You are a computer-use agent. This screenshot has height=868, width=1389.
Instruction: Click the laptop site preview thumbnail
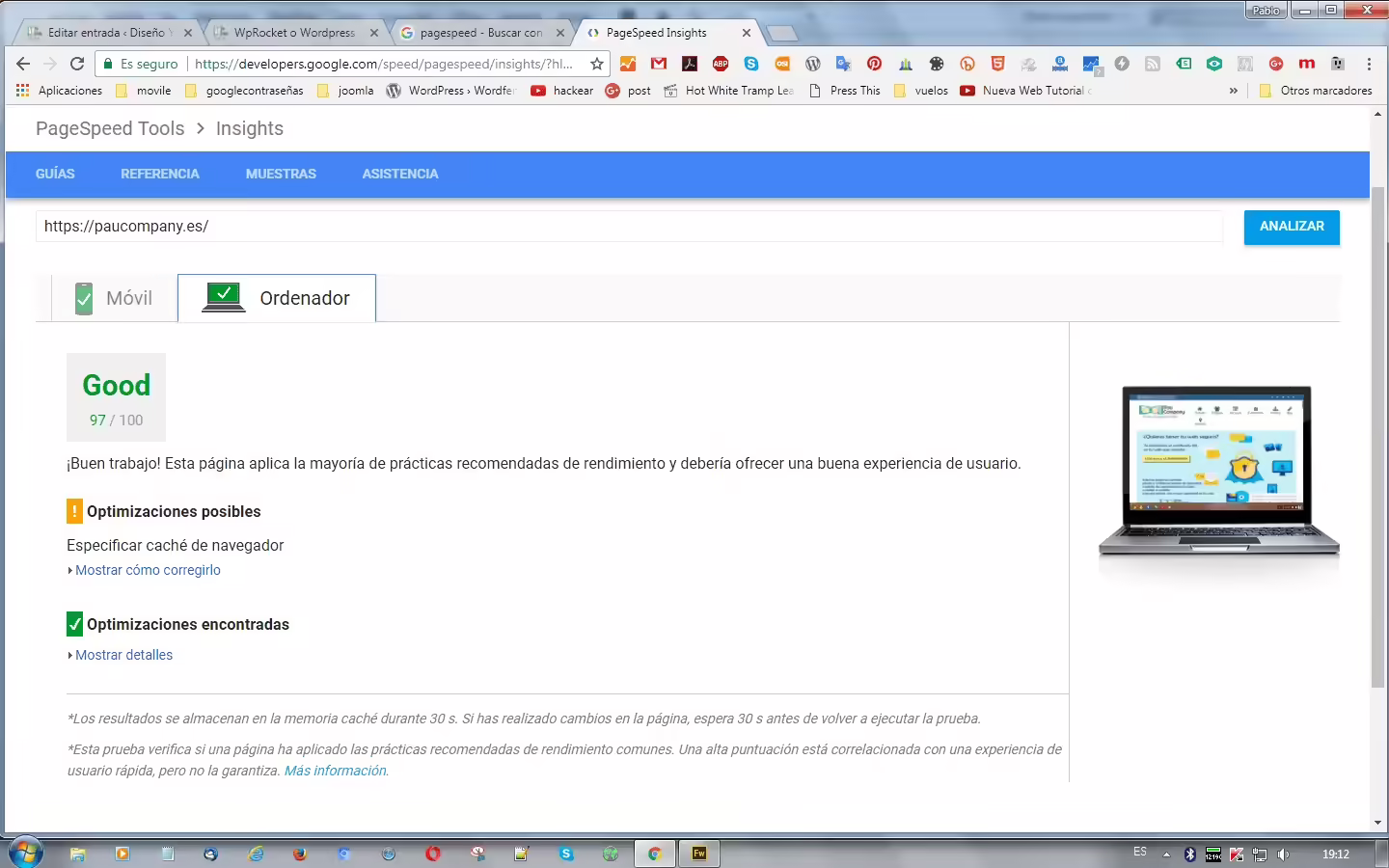pyautogui.click(x=1218, y=472)
